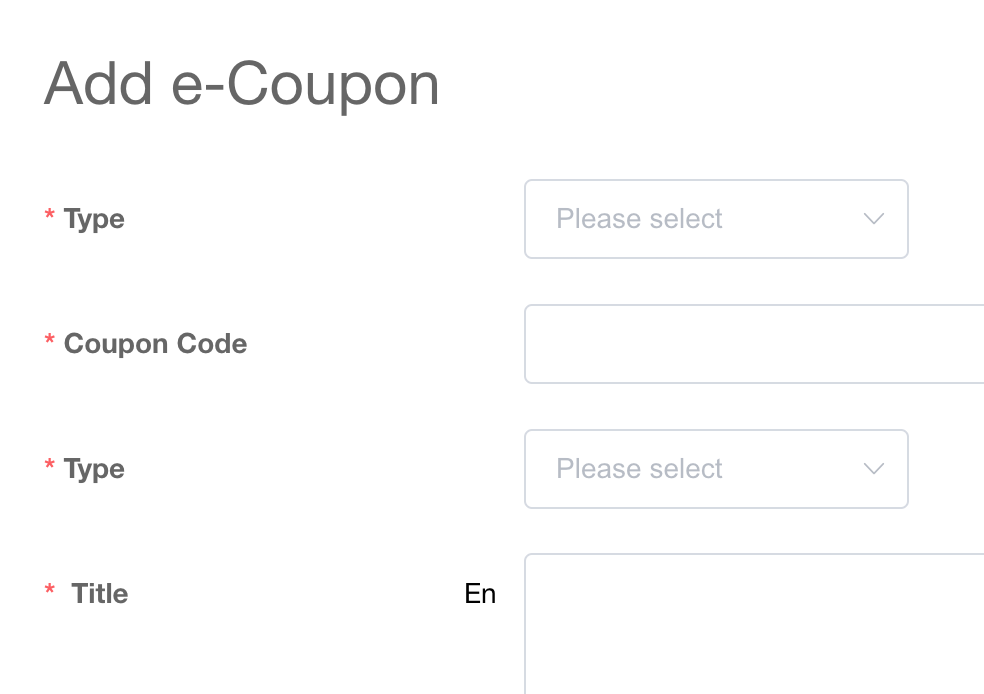Click the red asterisk beside the second Type label
The image size is (984, 694).
pyautogui.click(x=49, y=467)
